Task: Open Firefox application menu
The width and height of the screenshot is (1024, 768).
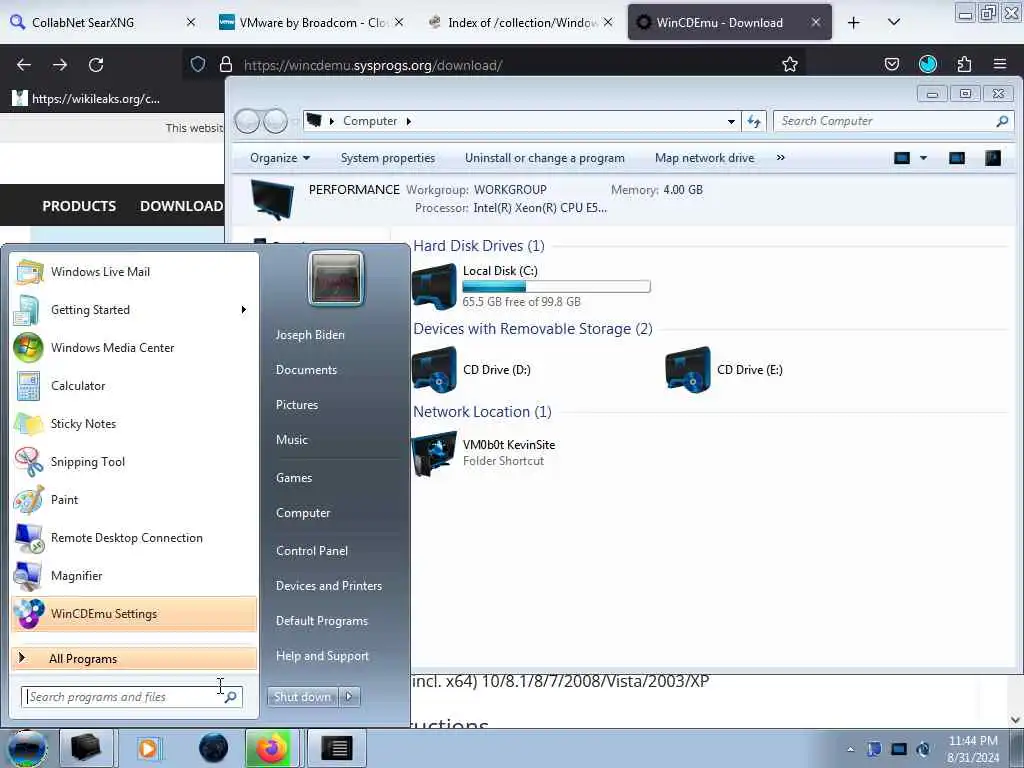Action: tap(1000, 64)
